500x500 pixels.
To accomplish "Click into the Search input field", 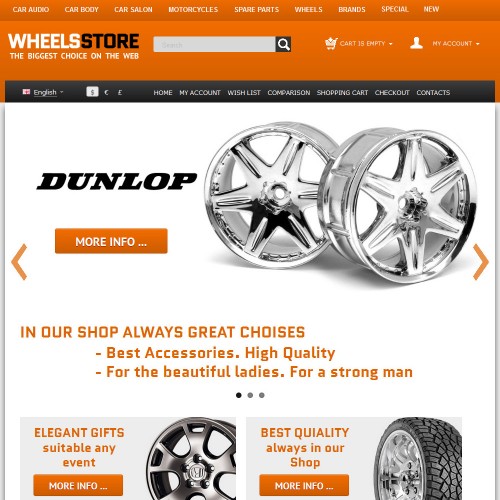I will [214, 44].
